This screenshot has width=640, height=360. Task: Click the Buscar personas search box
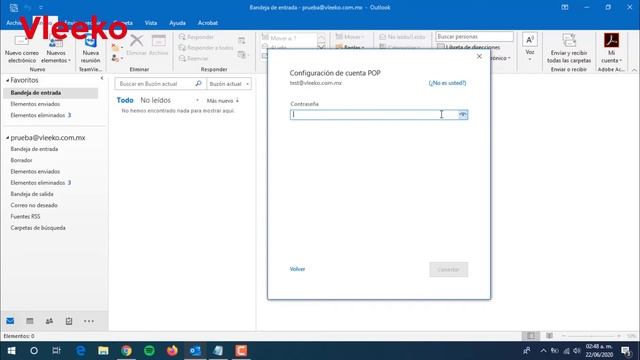click(474, 37)
